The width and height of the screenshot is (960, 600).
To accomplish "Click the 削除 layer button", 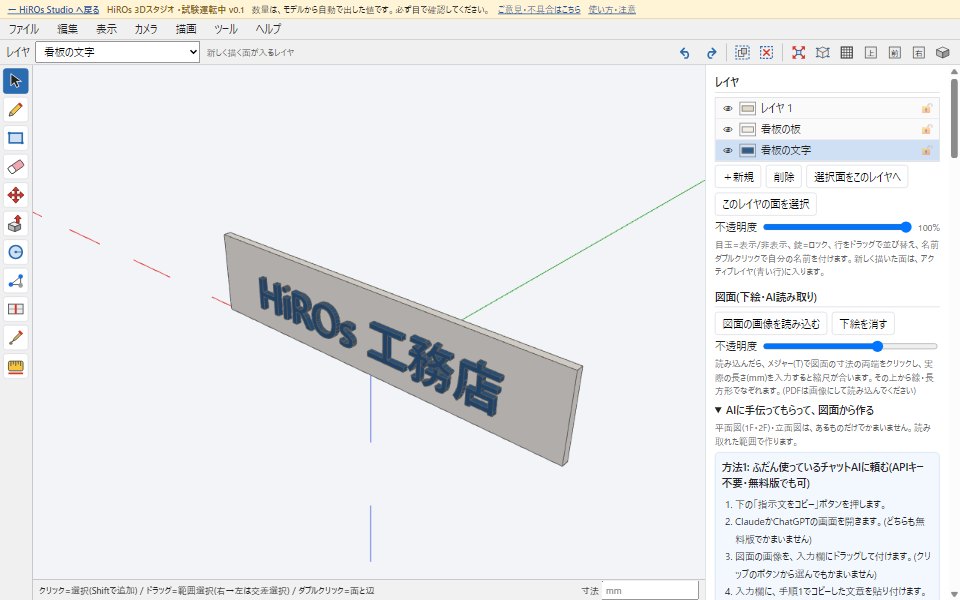I will (784, 177).
